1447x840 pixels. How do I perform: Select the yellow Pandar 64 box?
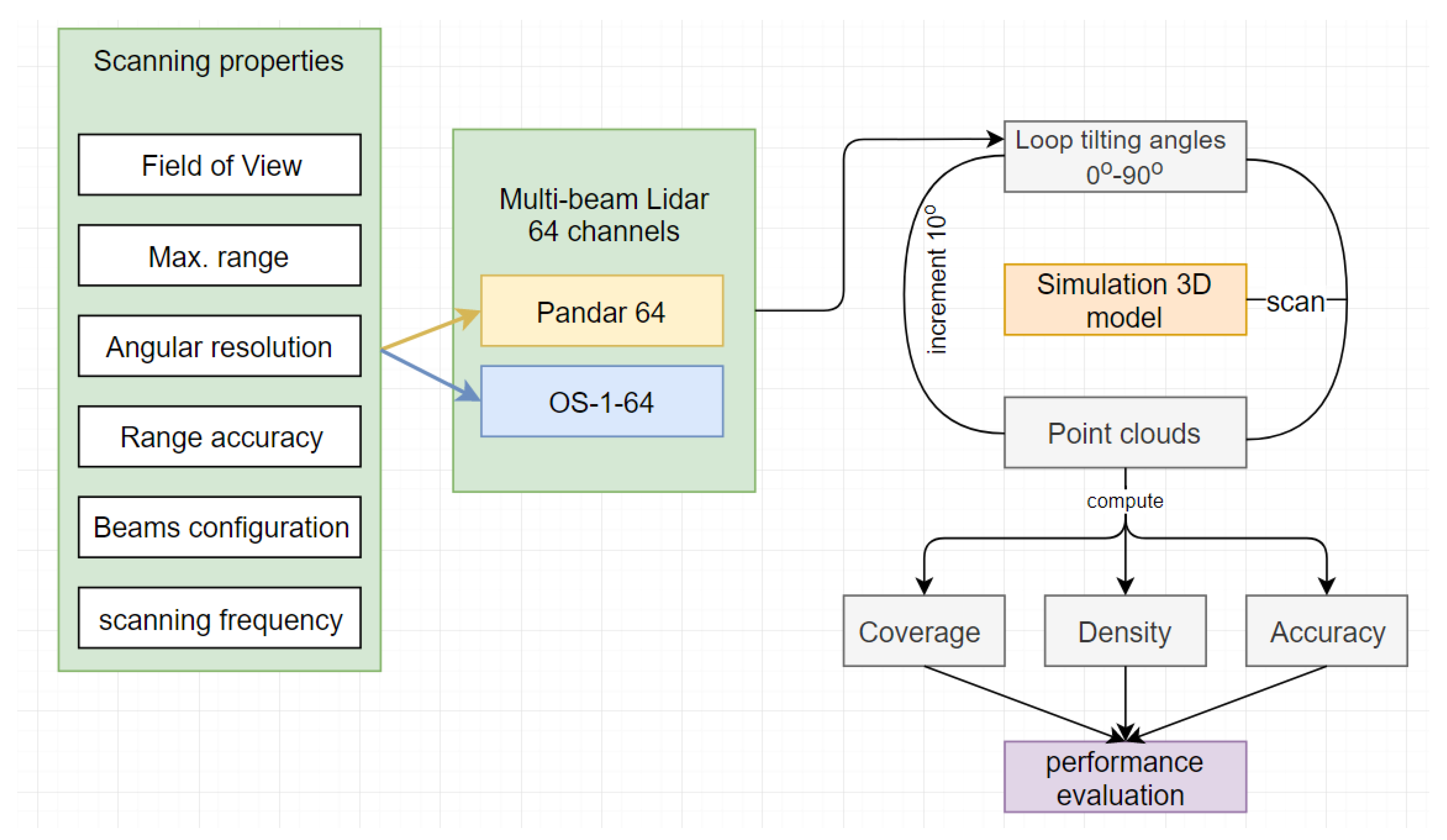602,311
